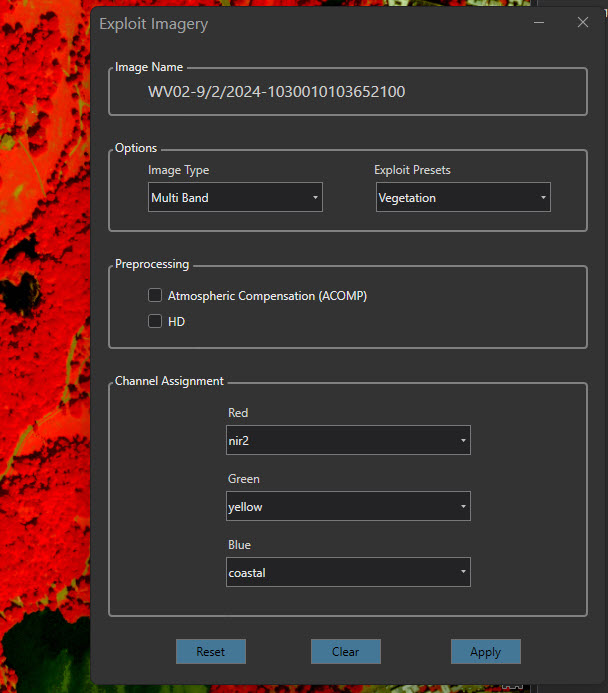The height and width of the screenshot is (693, 608).
Task: Click the Clear button
Action: (346, 651)
